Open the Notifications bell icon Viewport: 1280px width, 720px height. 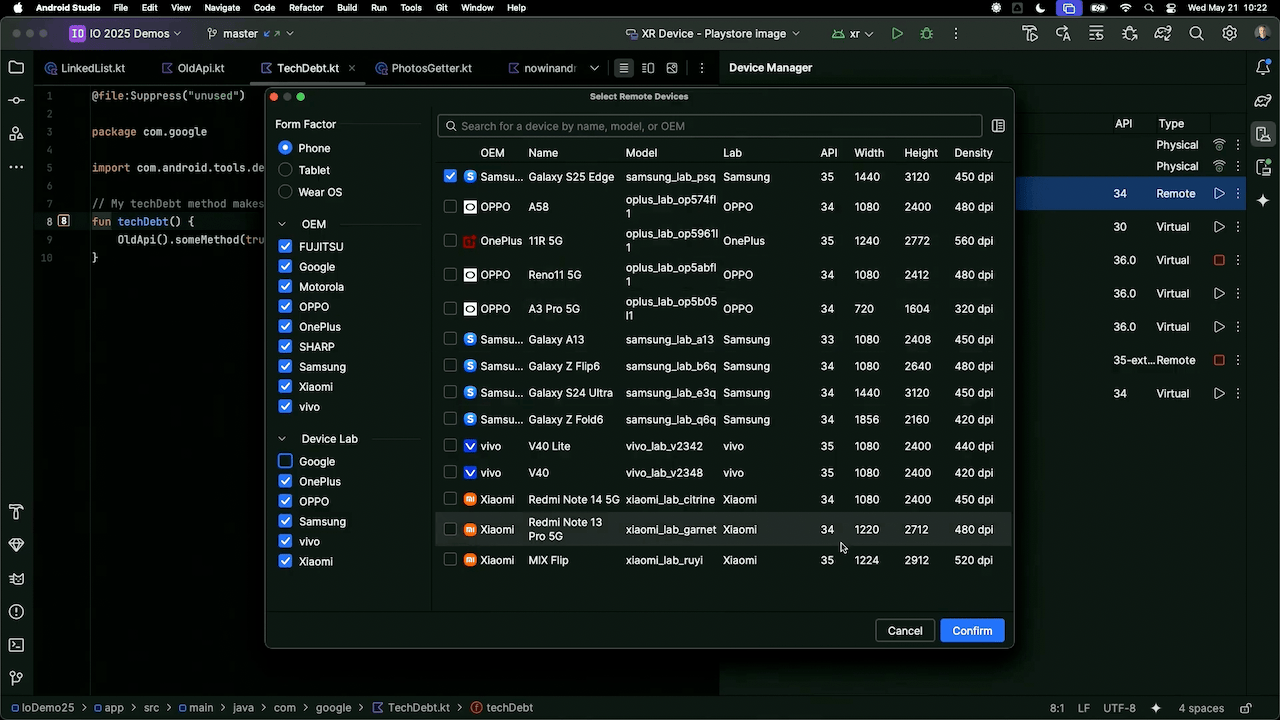[x=1263, y=68]
